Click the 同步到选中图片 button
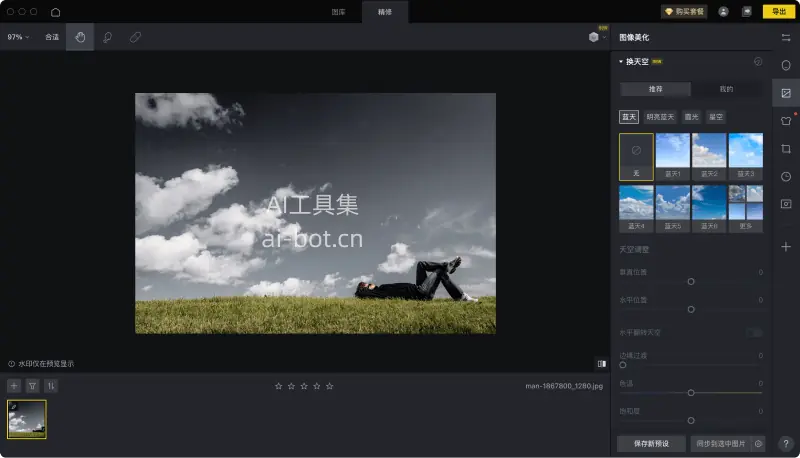This screenshot has height=458, width=800. (721, 444)
